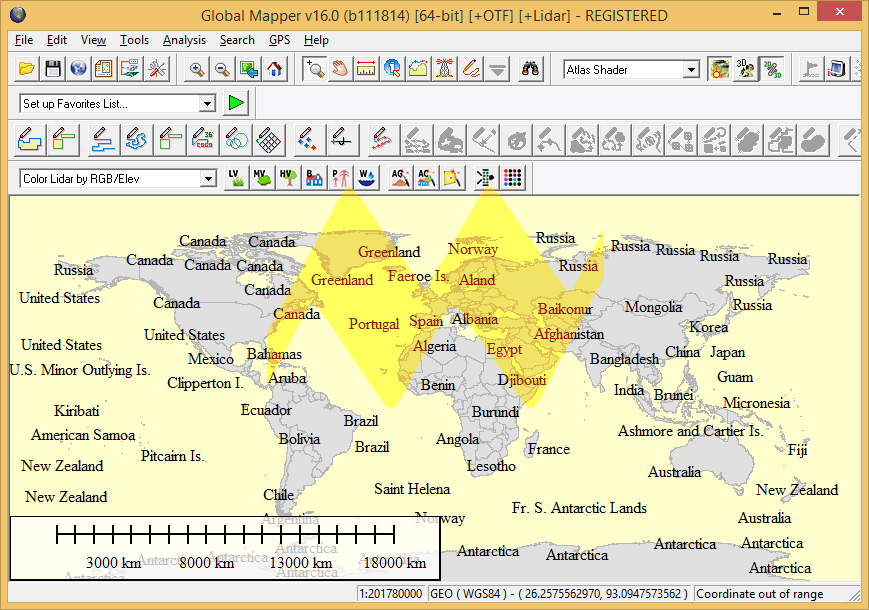Click the create COGO feature icon
Screen dimensions: 869x610
(203, 139)
